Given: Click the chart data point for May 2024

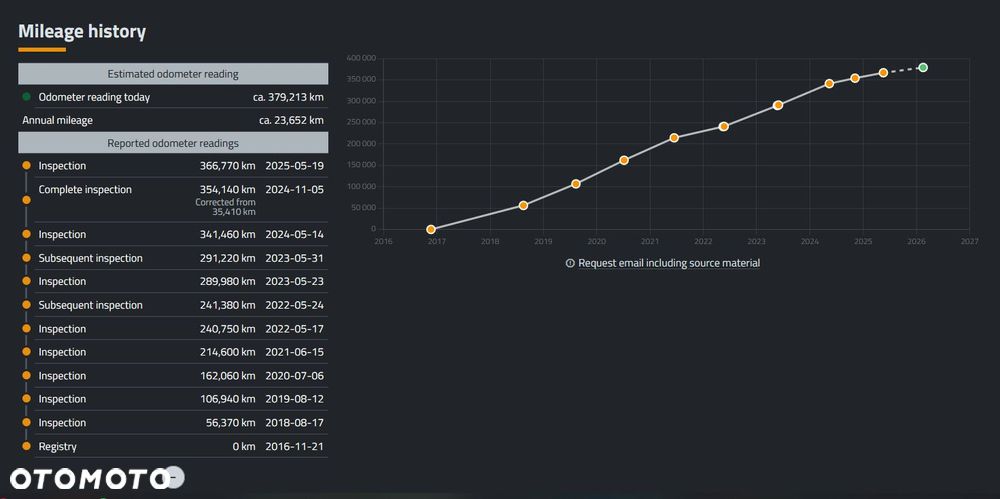Looking at the screenshot, I should point(829,84).
